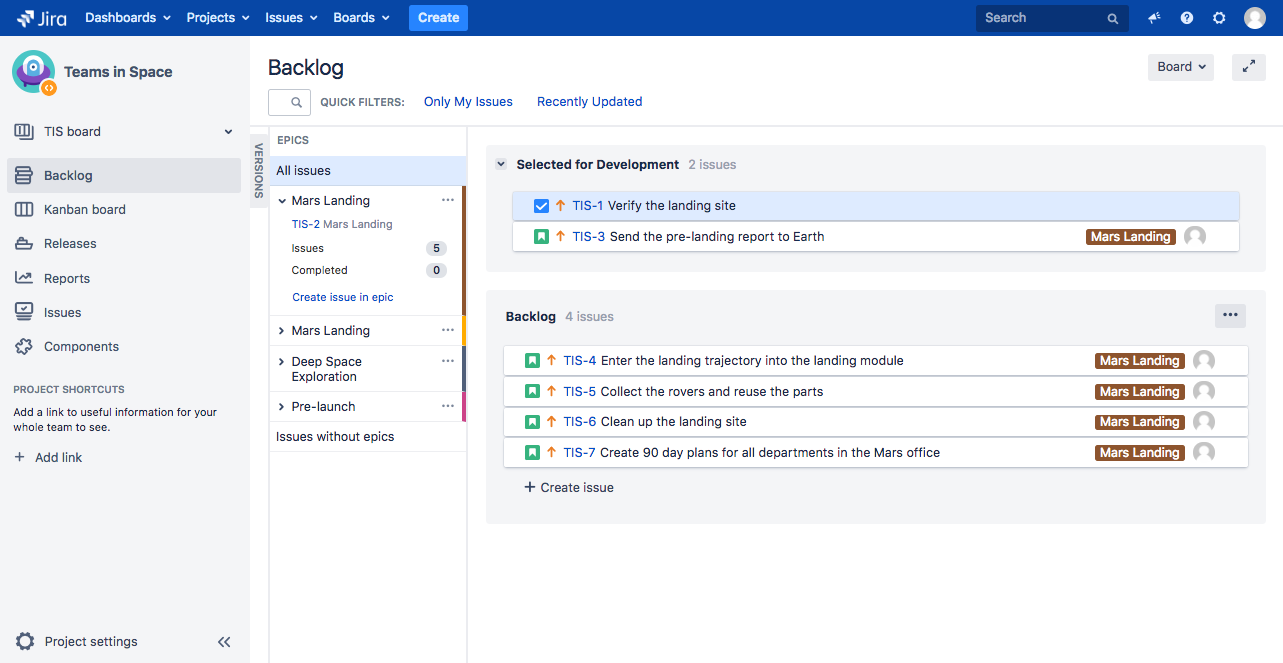
Task: Click the Releases ship icon
Action: tap(24, 243)
